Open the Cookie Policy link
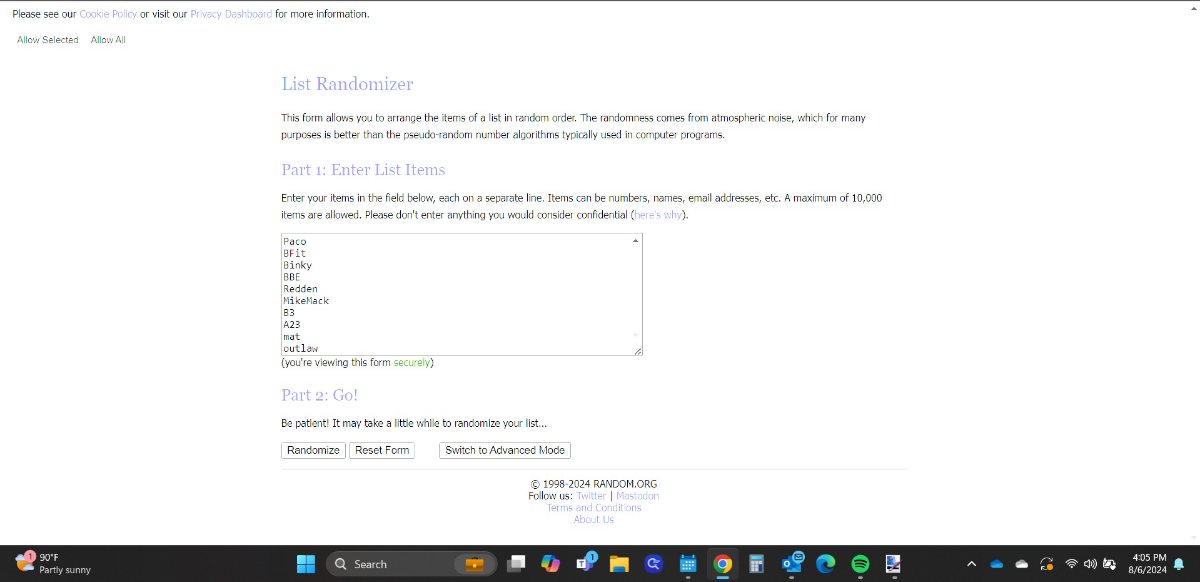1200x582 pixels. point(108,14)
